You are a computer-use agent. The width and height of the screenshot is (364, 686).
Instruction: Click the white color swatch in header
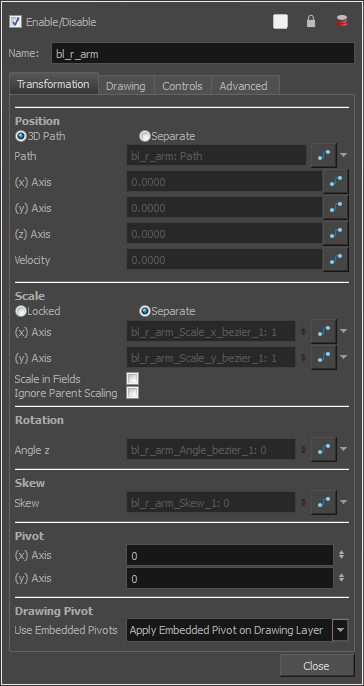coord(280,21)
